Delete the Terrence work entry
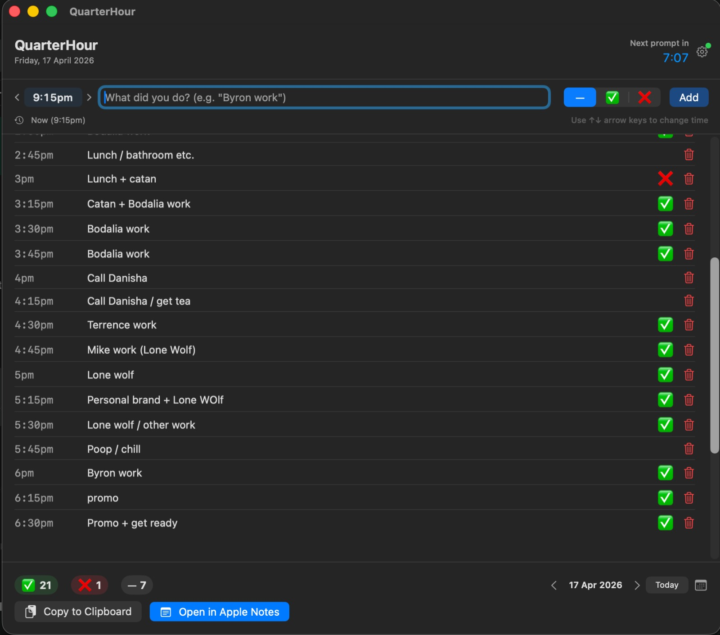Image resolution: width=720 pixels, height=635 pixels. (689, 325)
